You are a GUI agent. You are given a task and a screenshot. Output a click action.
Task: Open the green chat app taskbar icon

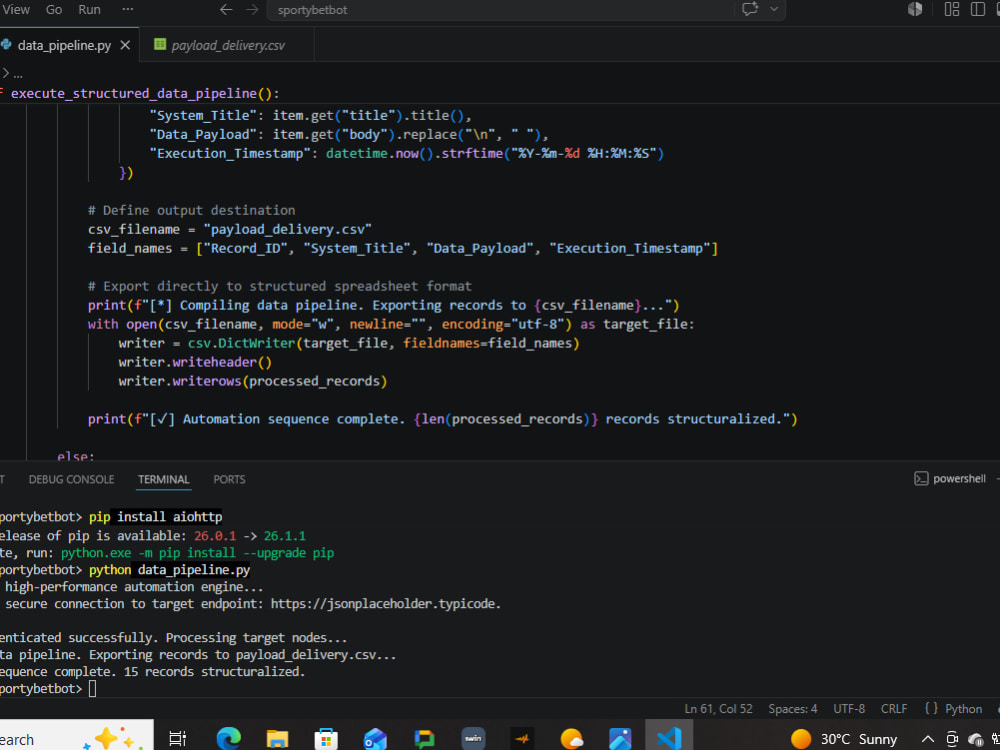(x=424, y=739)
